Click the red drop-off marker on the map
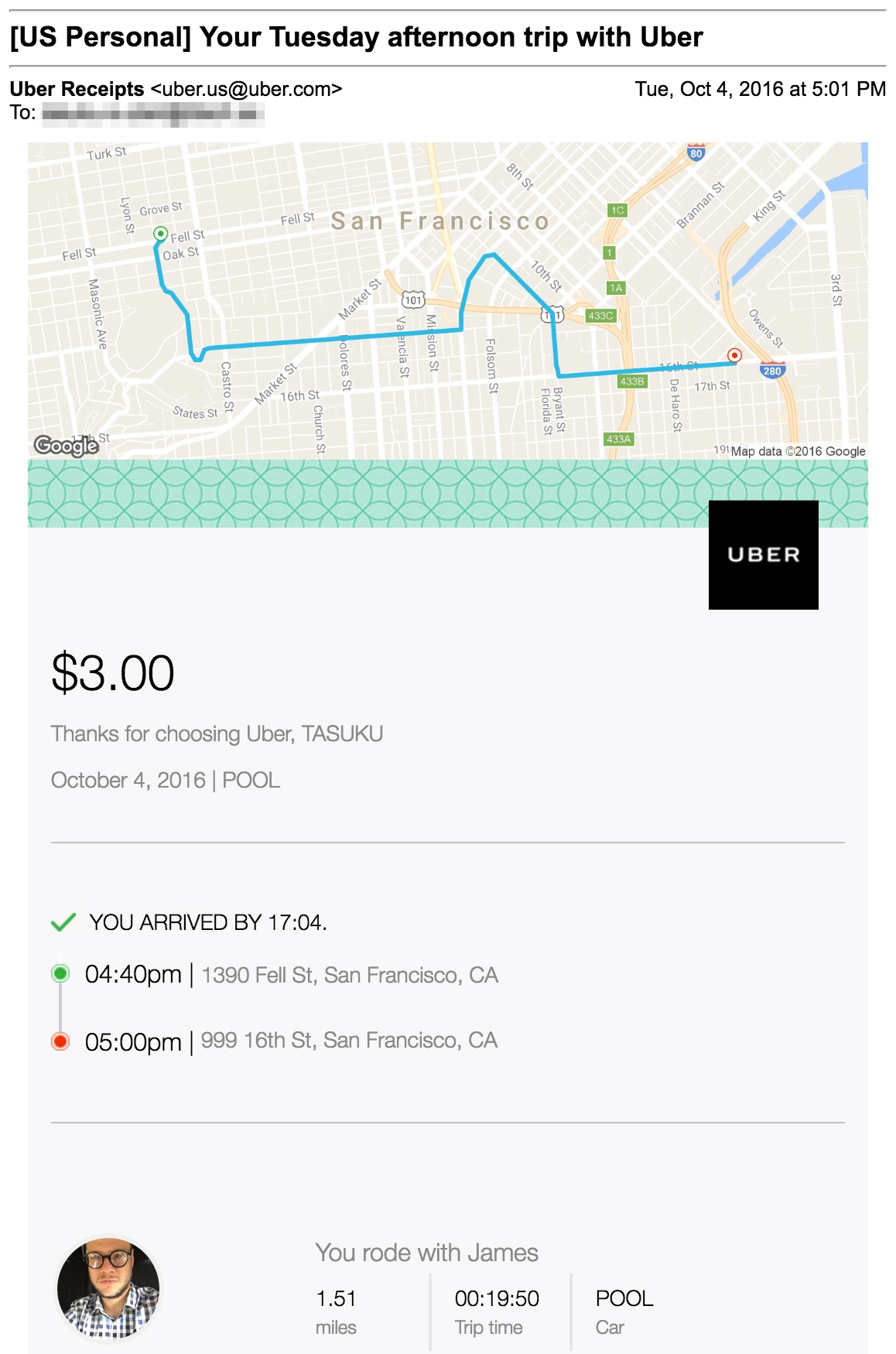Screen dimensions: 896x1354 coord(734,355)
